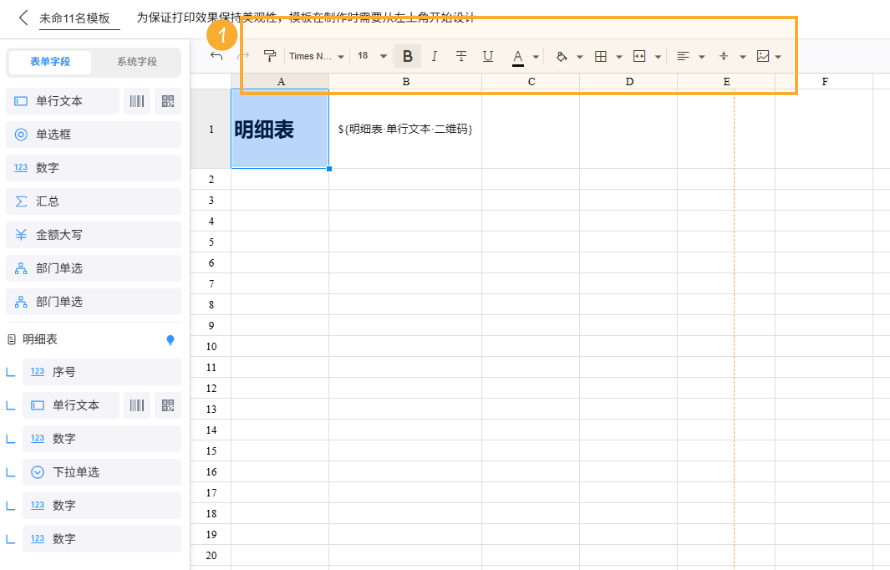The width and height of the screenshot is (890, 570).
Task: Select the top-level 单行文本 field
Action: pyautogui.click(x=62, y=101)
